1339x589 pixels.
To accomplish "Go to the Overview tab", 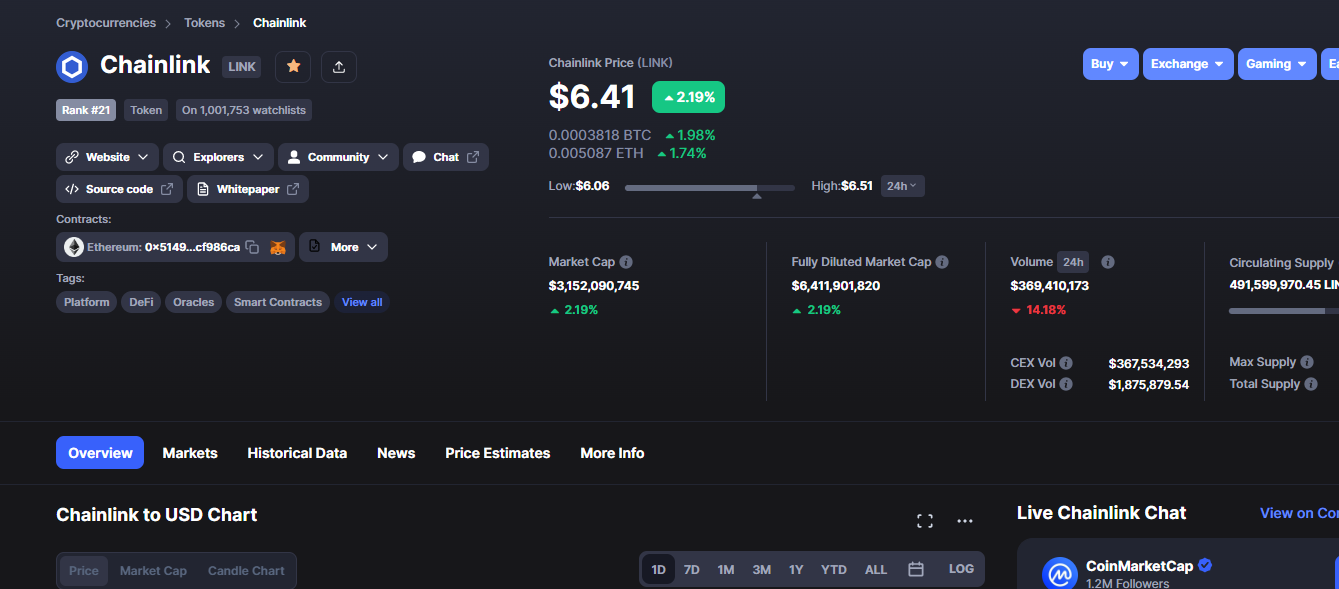I will coord(100,453).
